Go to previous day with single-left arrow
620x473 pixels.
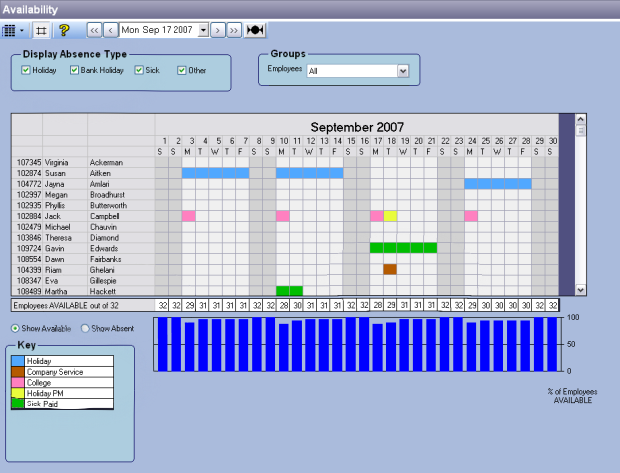pos(110,30)
